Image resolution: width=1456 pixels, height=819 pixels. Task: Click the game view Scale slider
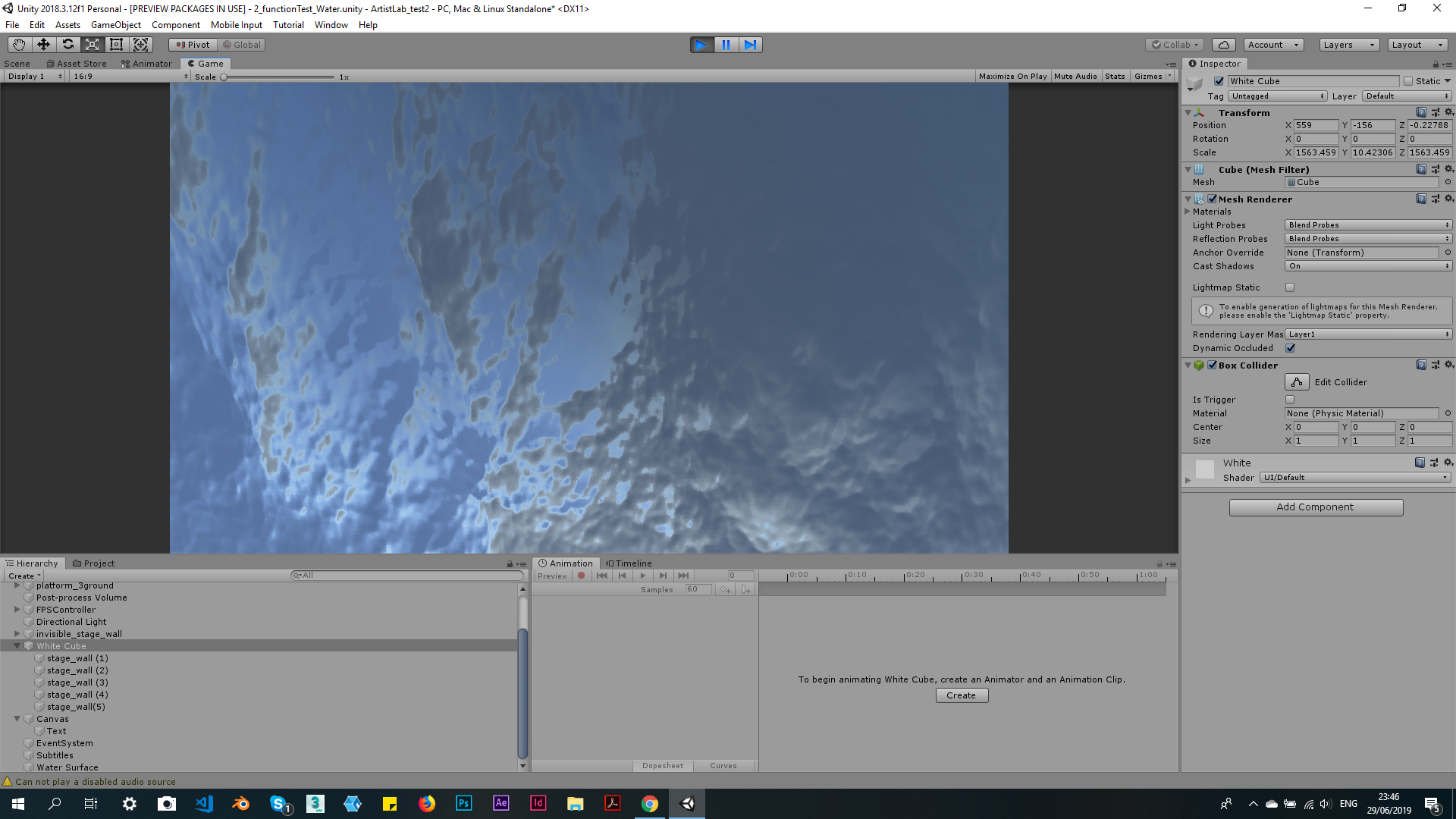point(278,77)
